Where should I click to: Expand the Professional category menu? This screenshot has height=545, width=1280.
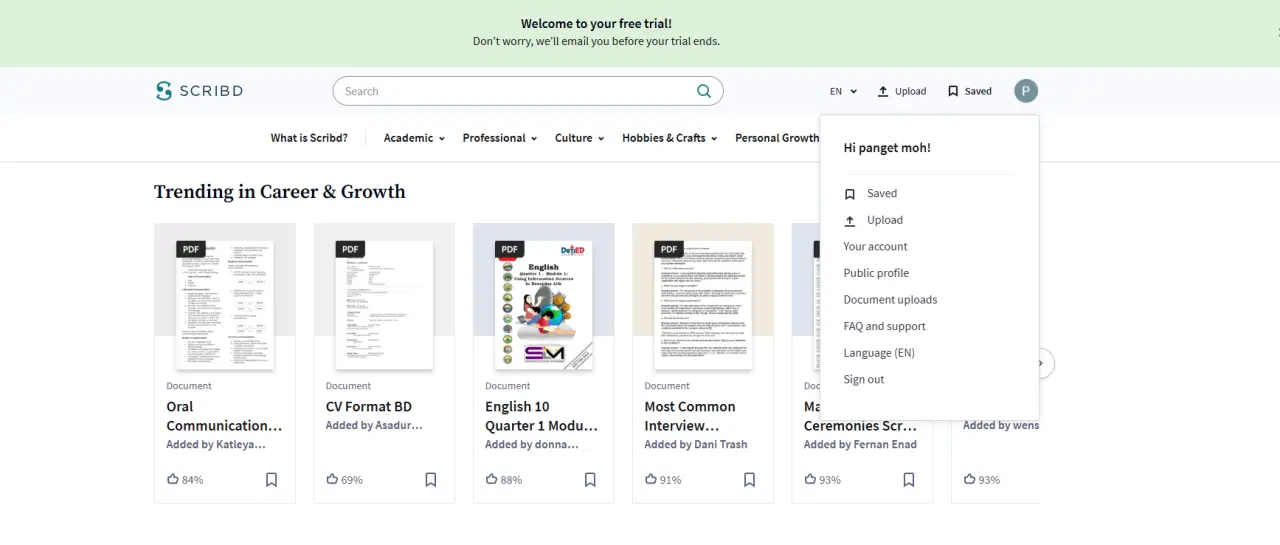500,138
